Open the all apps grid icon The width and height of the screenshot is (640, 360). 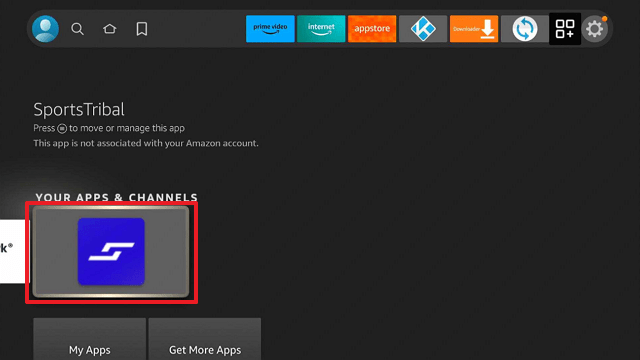point(565,29)
